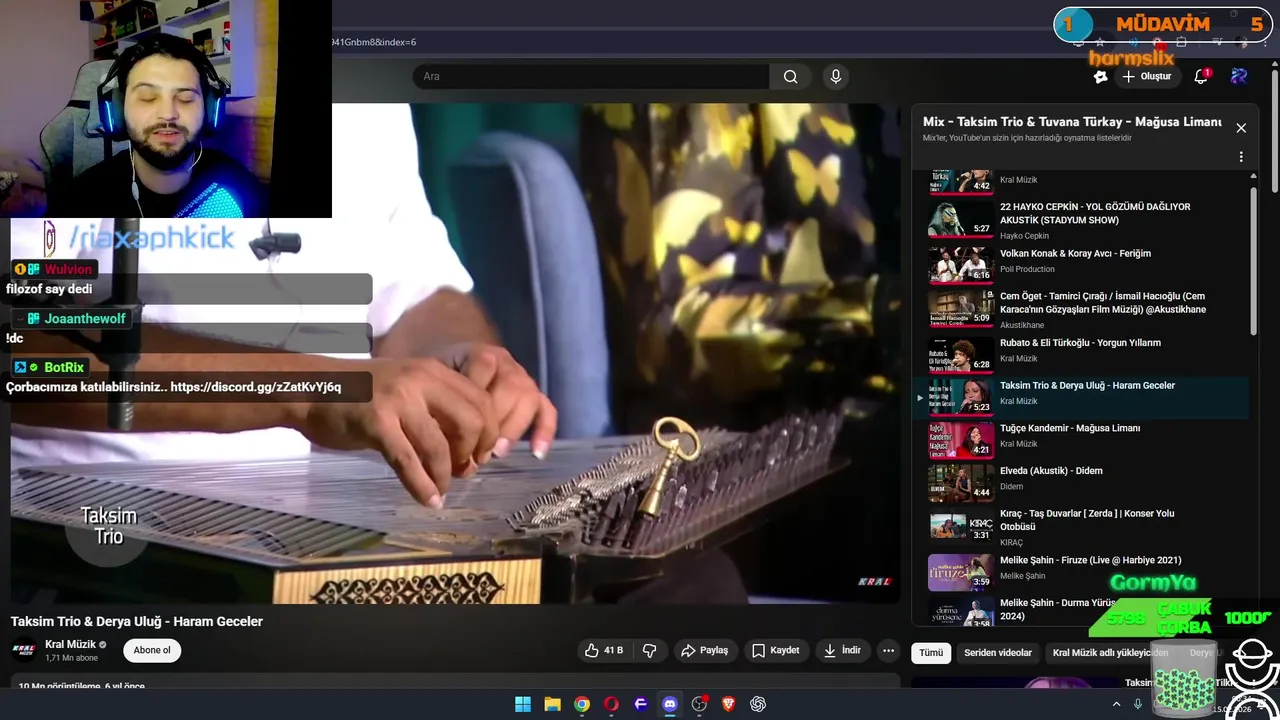Screen dimensions: 1280x720
Task: Click the YouTube Playables star icon
Action: (x=1101, y=76)
